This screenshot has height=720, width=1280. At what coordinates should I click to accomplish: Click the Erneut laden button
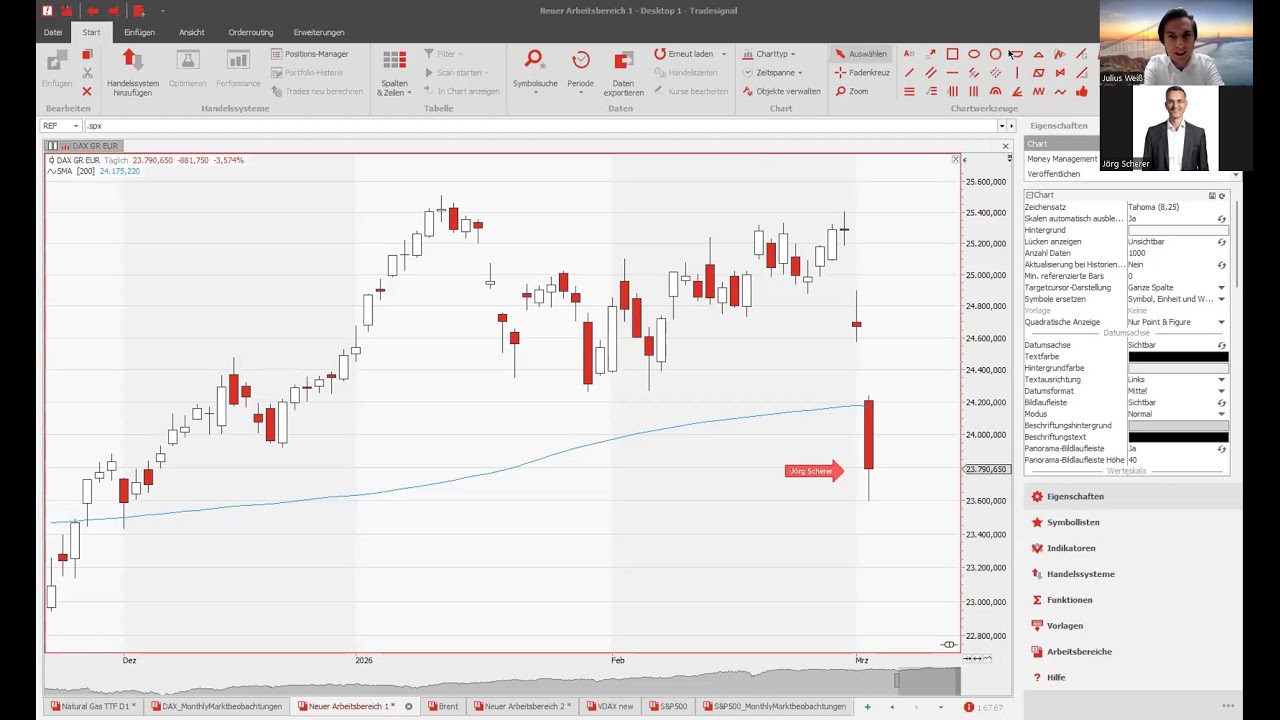pyautogui.click(x=684, y=54)
